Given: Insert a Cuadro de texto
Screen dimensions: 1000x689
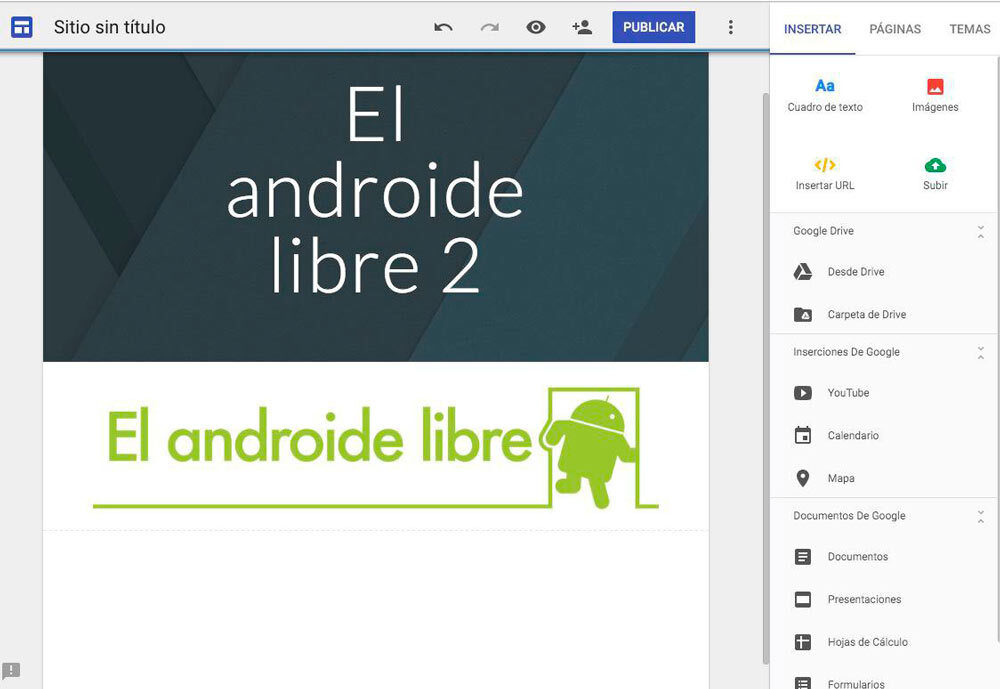Looking at the screenshot, I should (x=825, y=95).
